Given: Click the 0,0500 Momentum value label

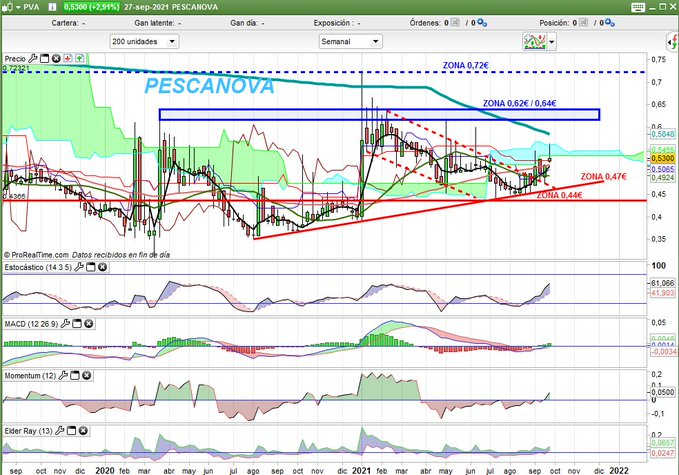Looking at the screenshot, I should point(662,392).
